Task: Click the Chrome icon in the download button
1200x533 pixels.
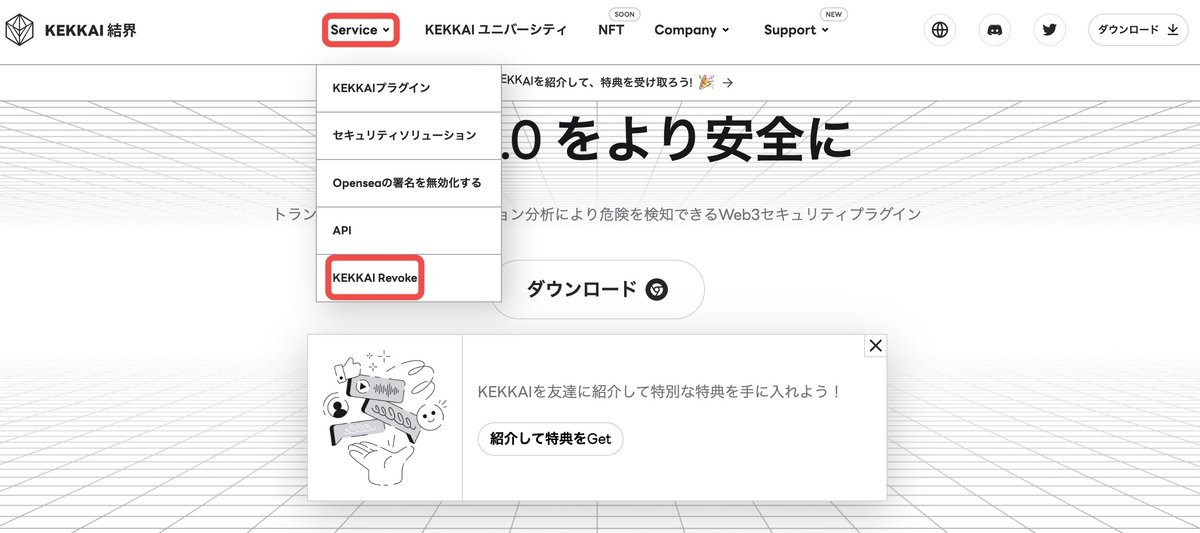Action: (657, 290)
